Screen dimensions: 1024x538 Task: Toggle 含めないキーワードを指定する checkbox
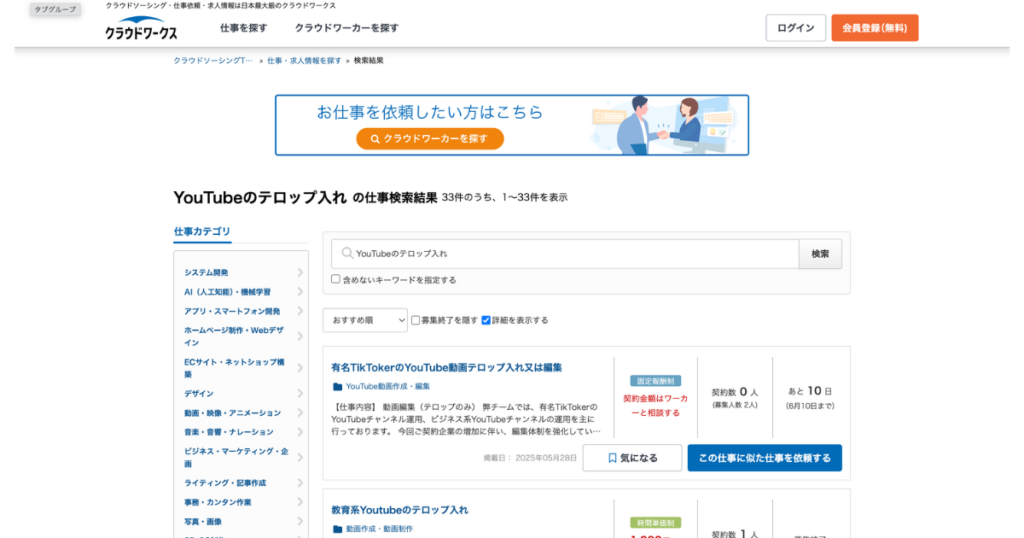[x=336, y=279]
